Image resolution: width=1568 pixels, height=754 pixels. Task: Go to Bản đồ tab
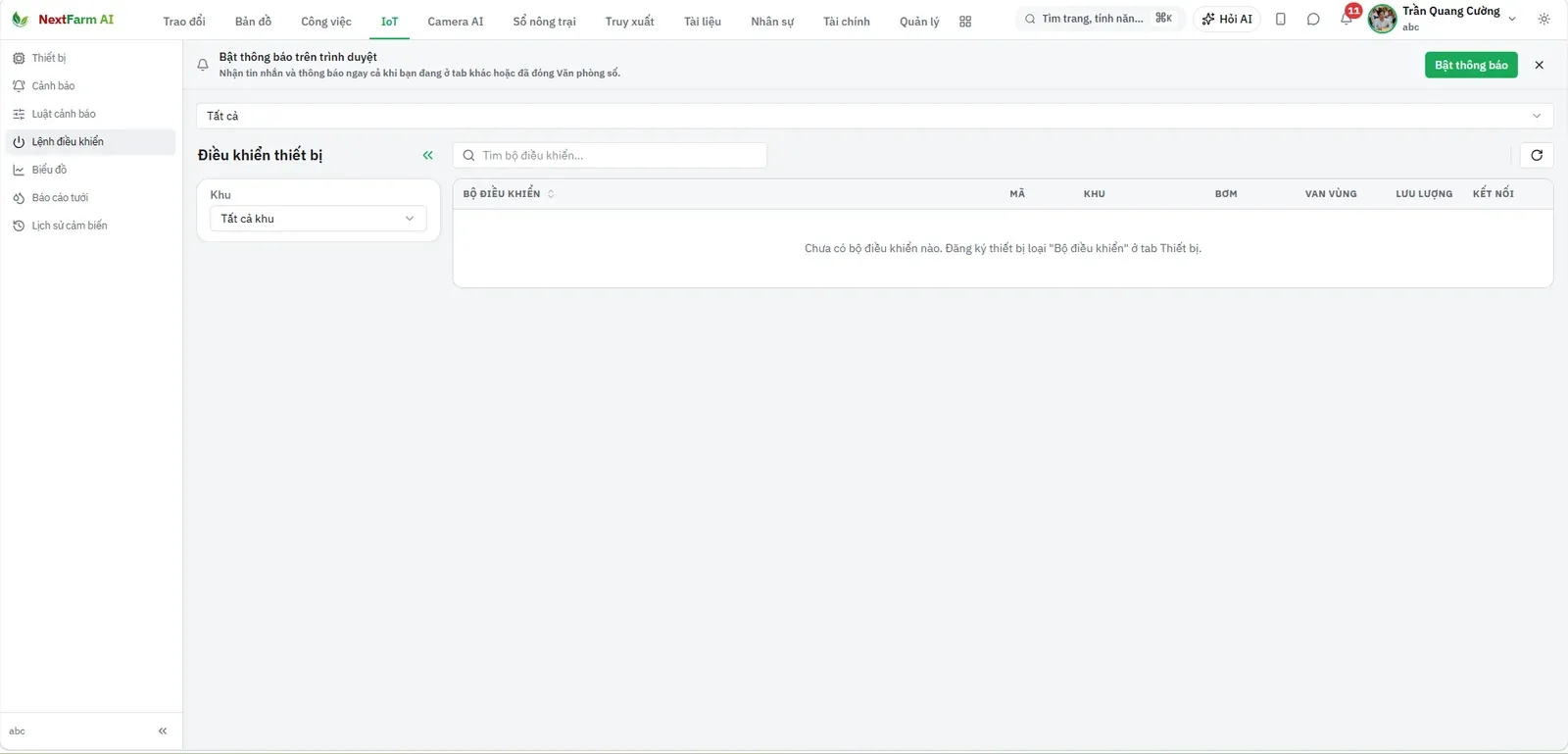tap(253, 22)
